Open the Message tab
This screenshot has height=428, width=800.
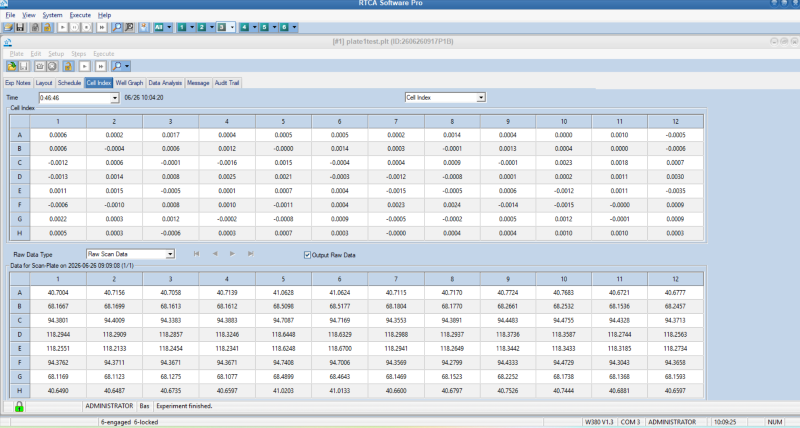click(198, 83)
